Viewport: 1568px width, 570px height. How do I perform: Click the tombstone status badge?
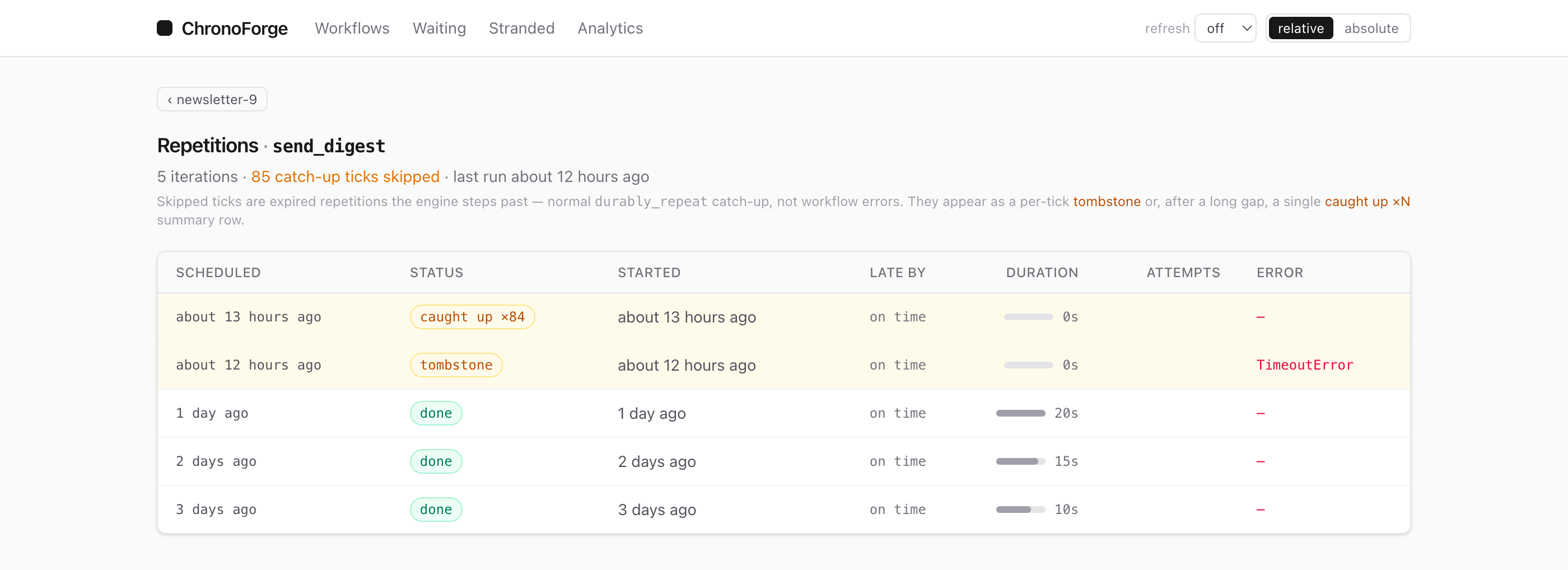coord(456,365)
